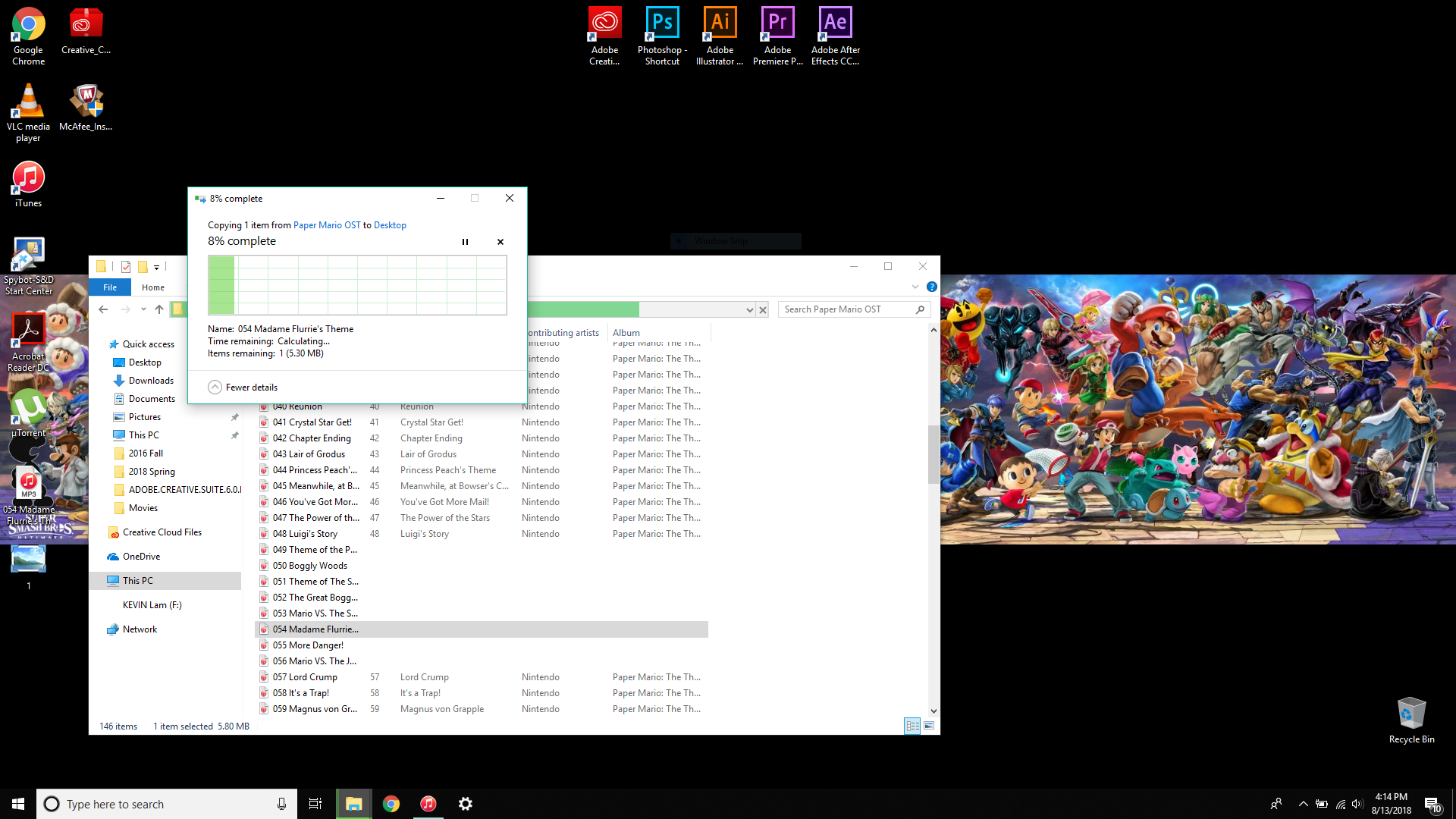Switch to large thumbnails view icon
Image resolution: width=1456 pixels, height=819 pixels.
(x=929, y=726)
